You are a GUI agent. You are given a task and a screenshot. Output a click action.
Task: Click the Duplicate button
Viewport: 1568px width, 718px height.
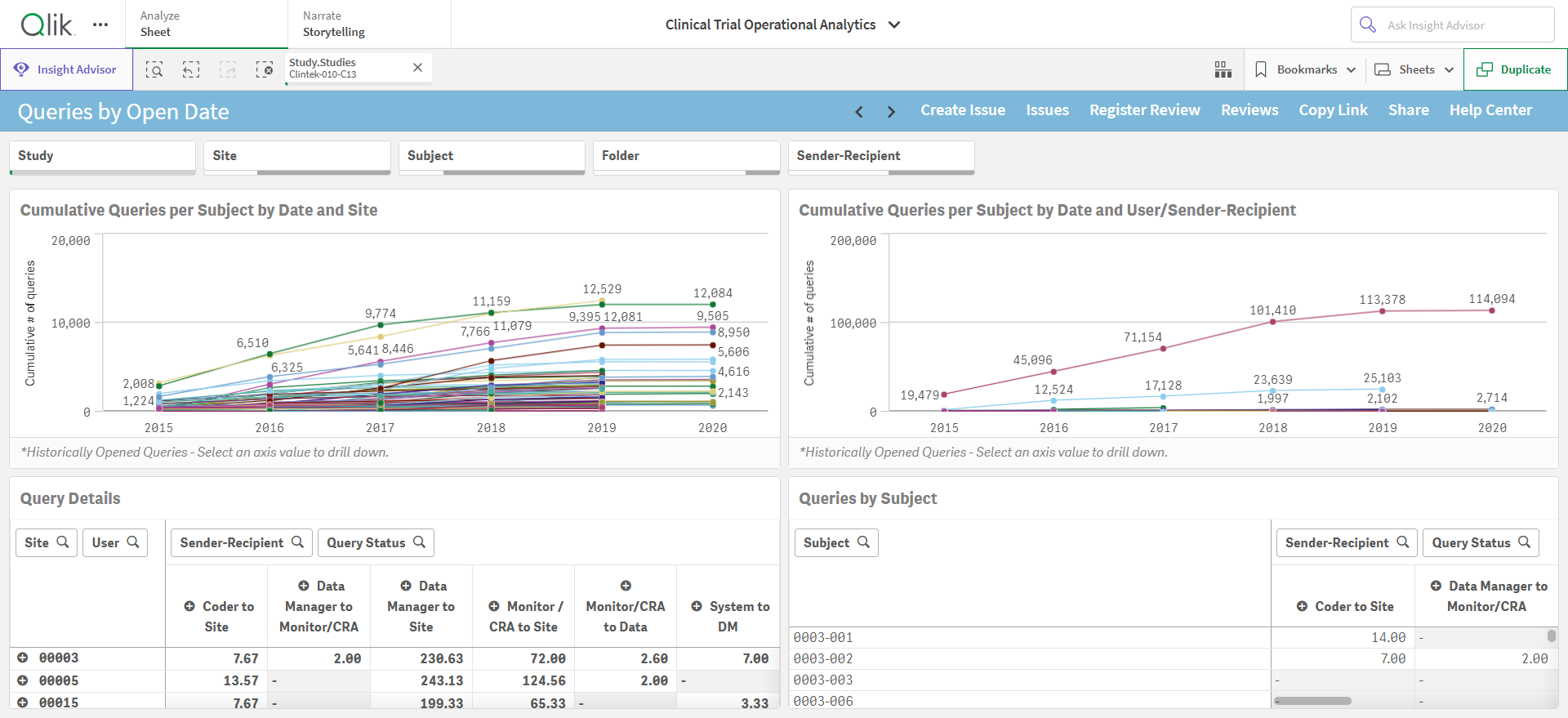(x=1515, y=69)
